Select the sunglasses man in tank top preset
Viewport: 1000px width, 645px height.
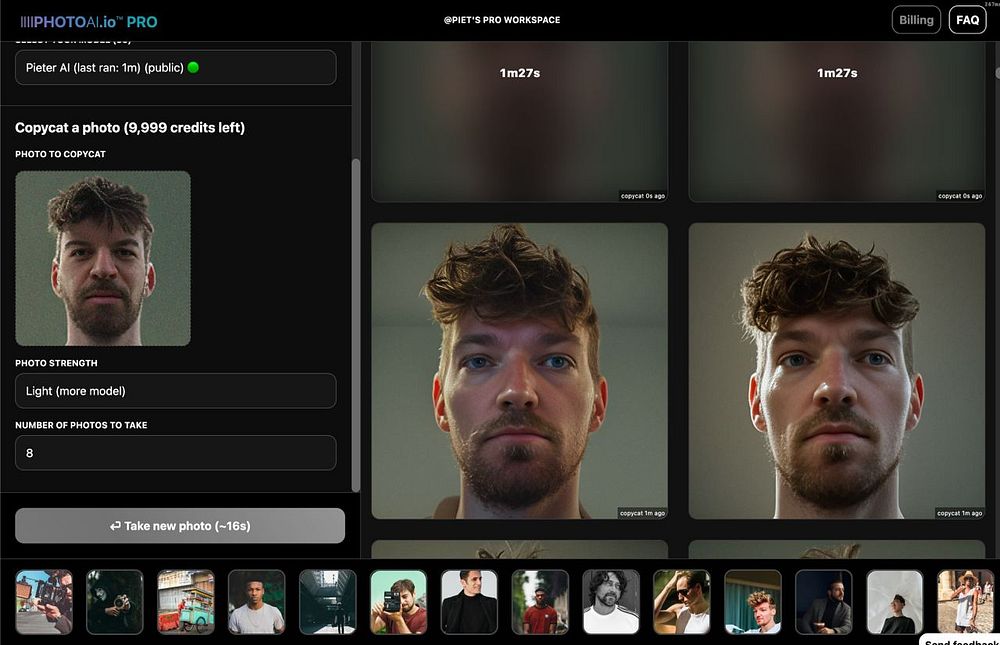682,602
